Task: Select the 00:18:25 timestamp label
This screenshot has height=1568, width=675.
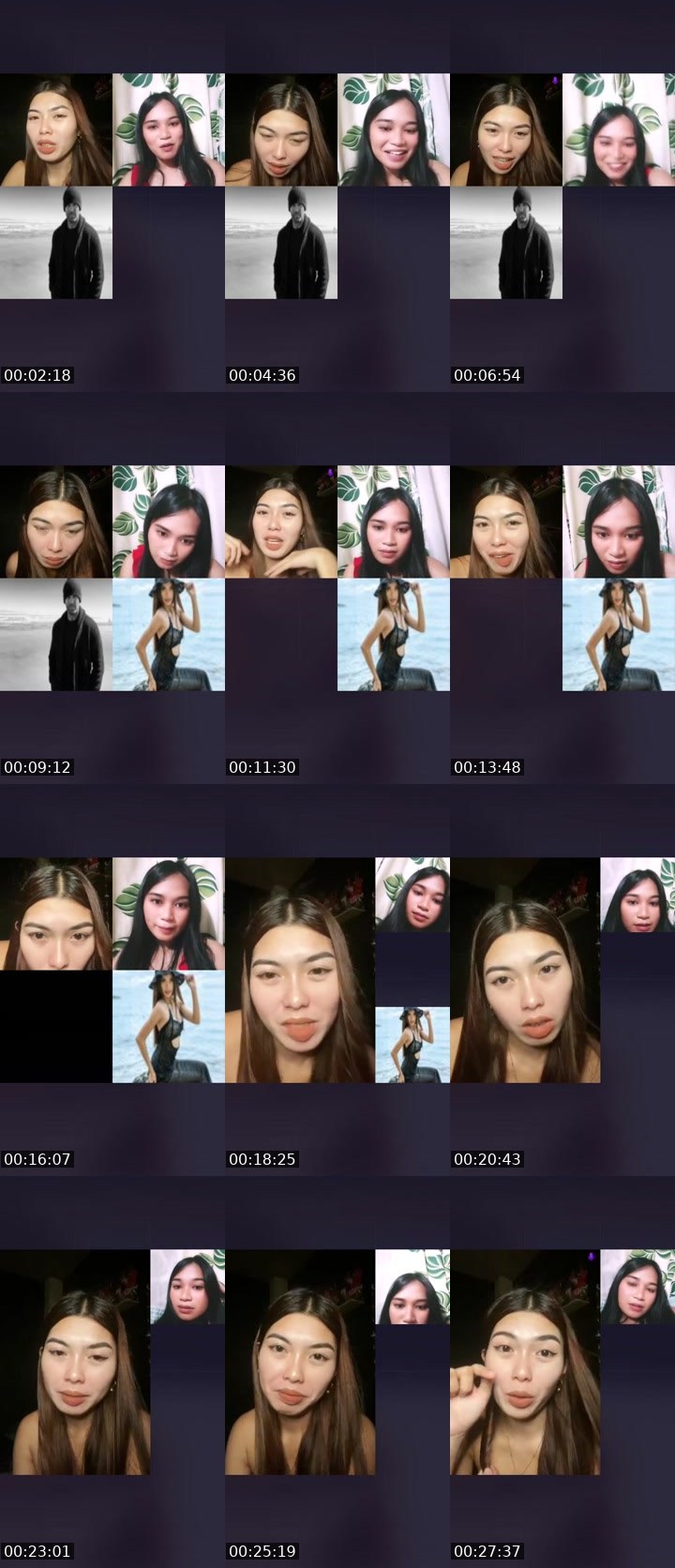Action: pos(262,1159)
